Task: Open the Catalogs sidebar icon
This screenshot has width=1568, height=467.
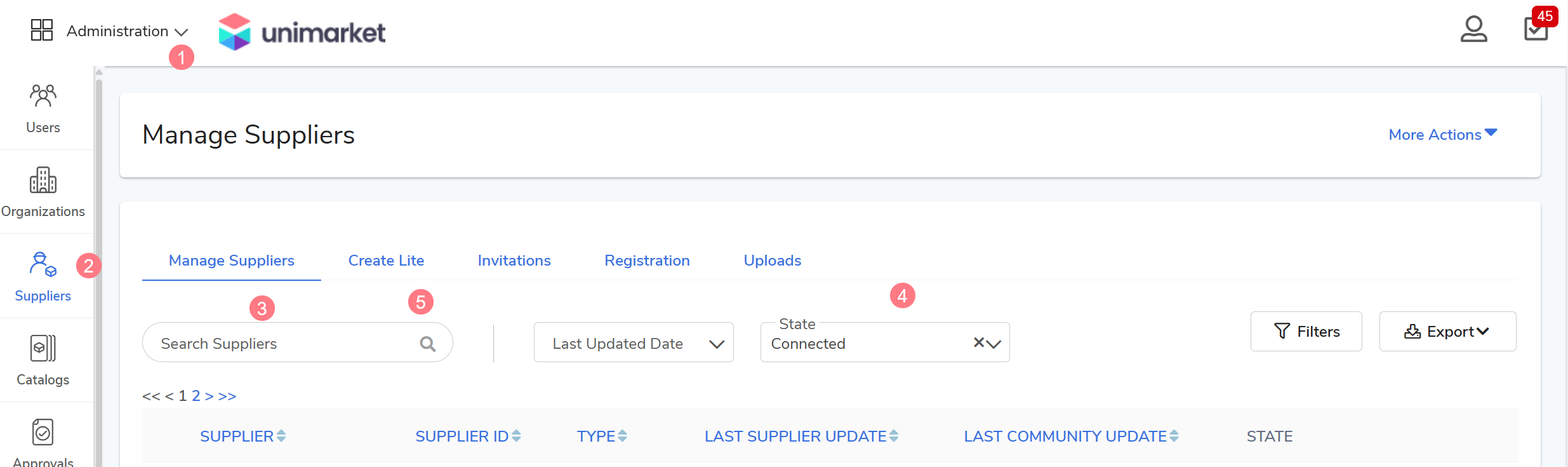Action: (43, 348)
